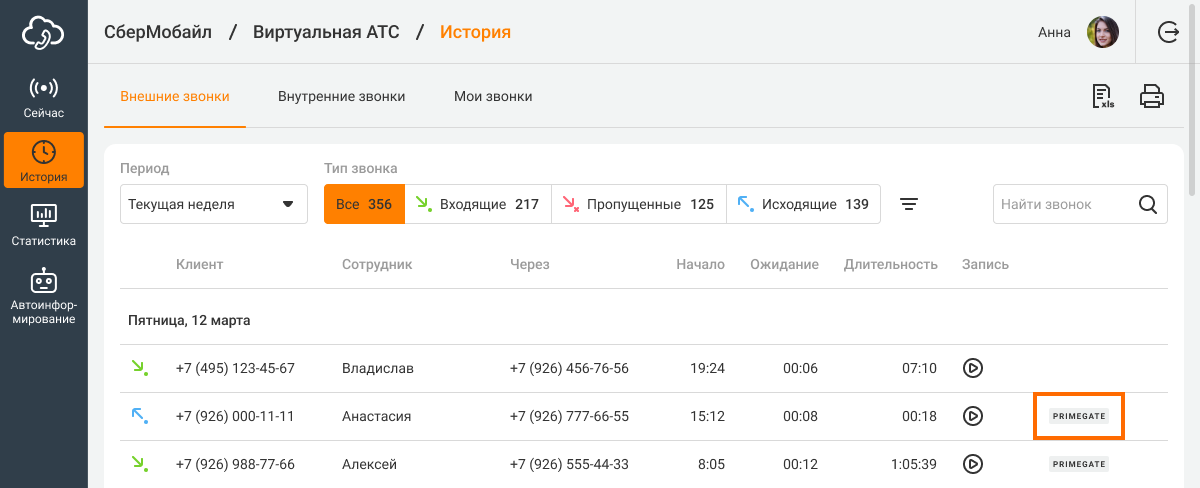The width and height of the screenshot is (1200, 488).
Task: Log out using the exit icon
Action: 1168,32
